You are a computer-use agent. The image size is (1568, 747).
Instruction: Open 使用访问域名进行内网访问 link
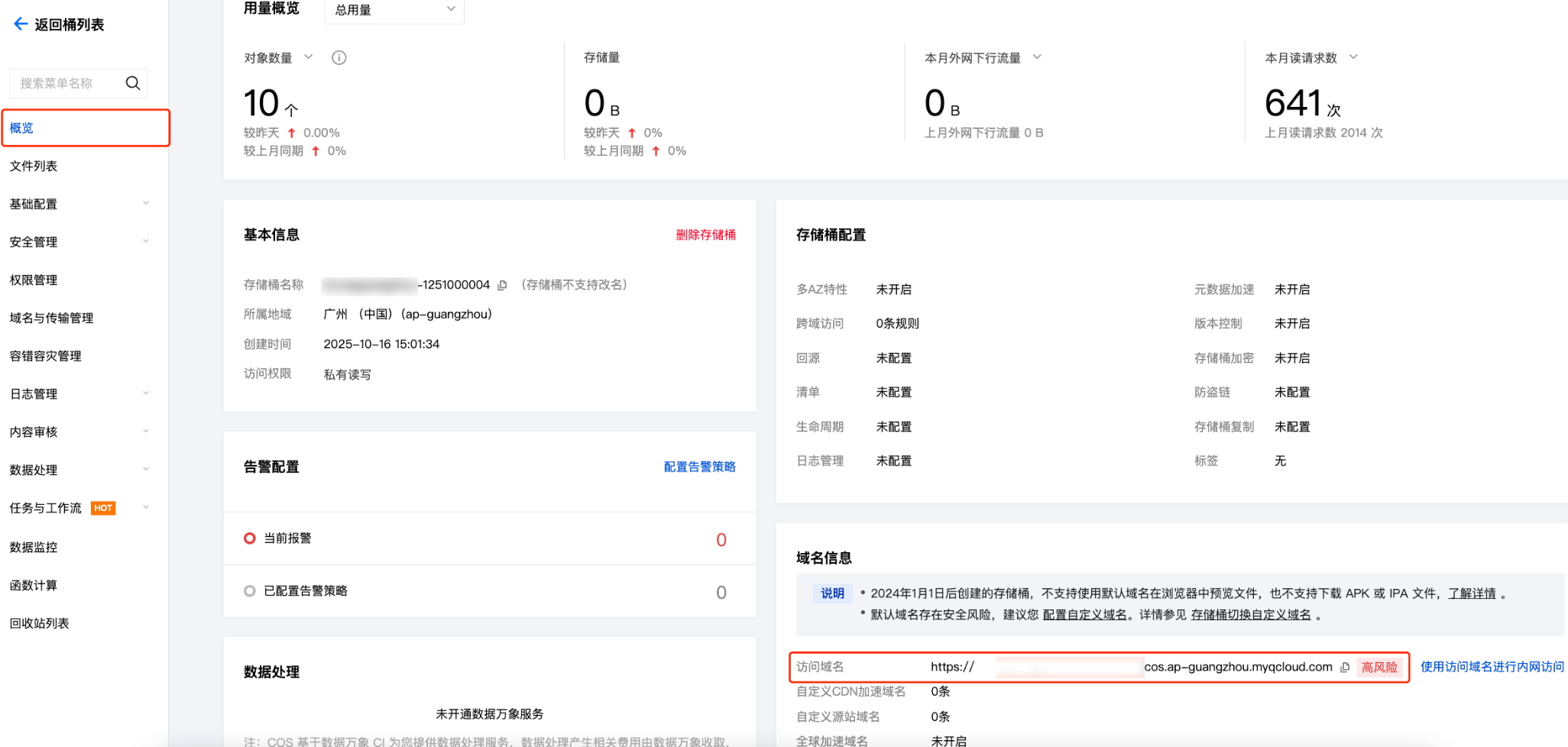[x=1492, y=667]
